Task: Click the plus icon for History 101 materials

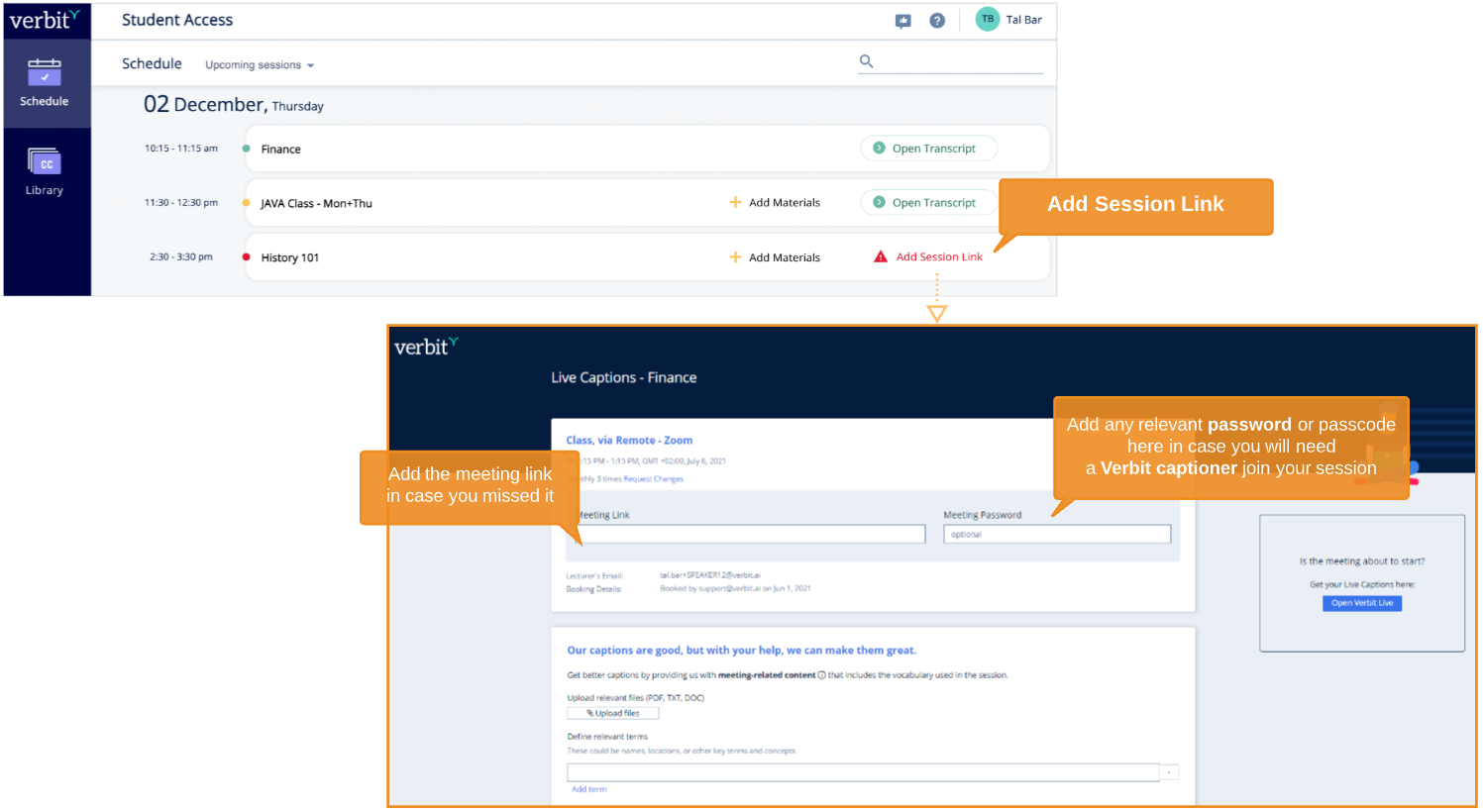Action: click(735, 256)
